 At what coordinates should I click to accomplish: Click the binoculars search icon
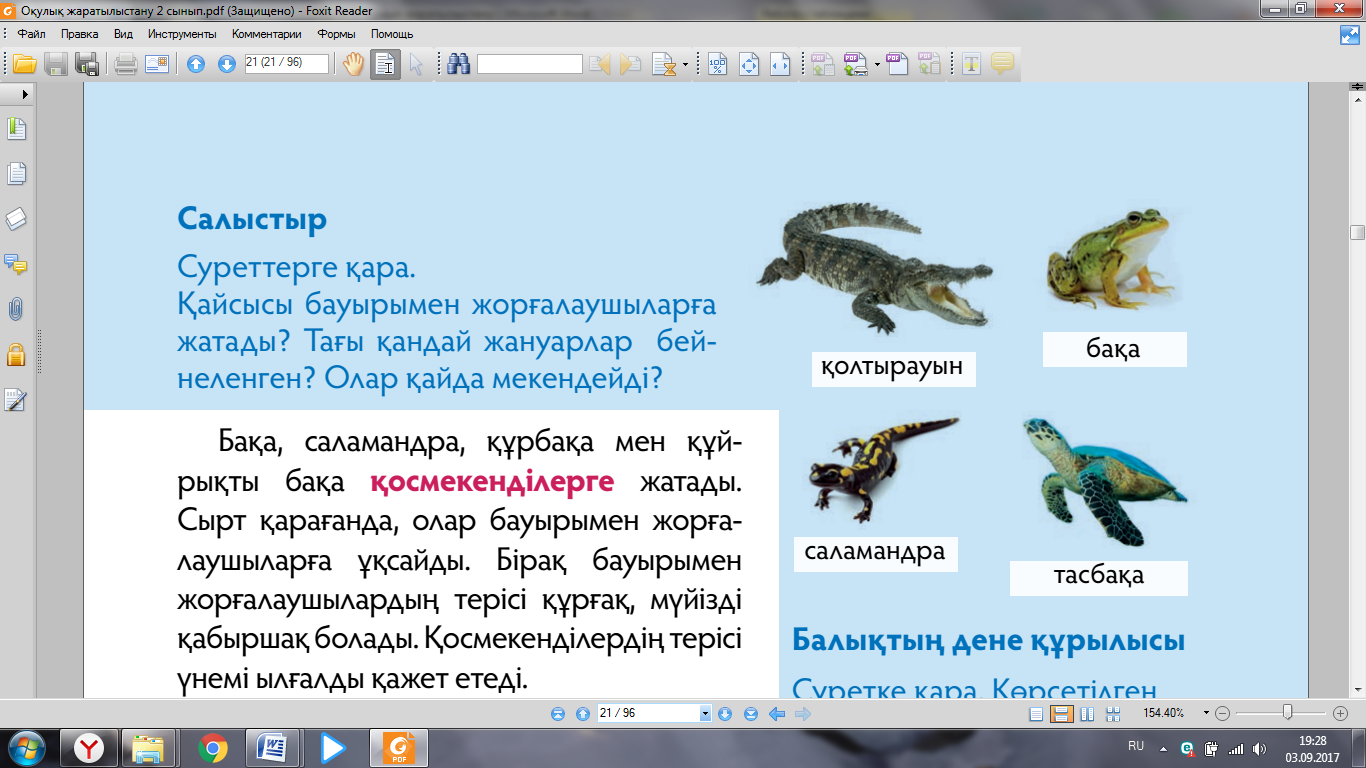point(459,65)
